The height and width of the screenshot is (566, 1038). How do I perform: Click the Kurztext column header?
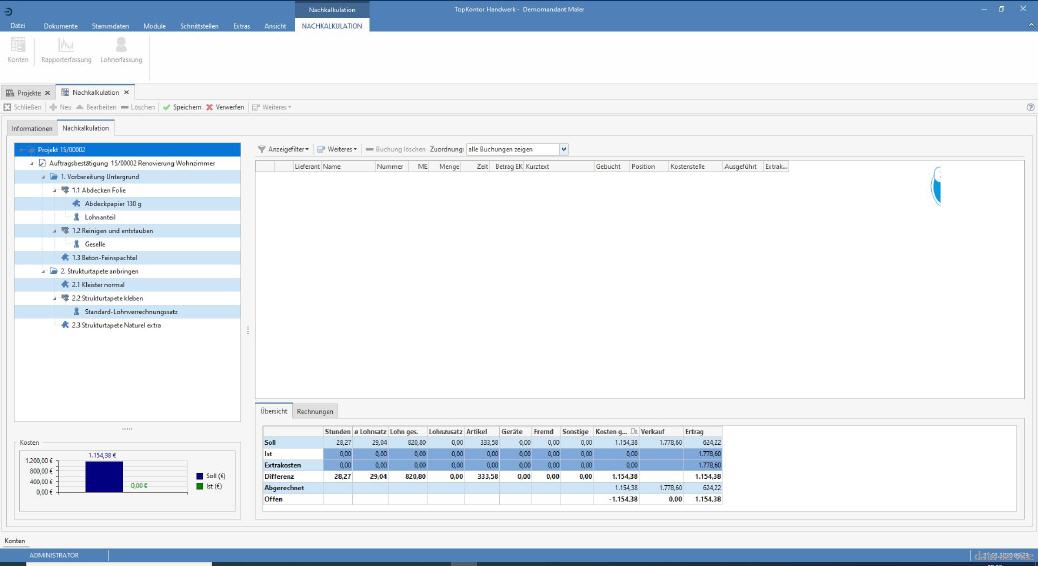point(557,167)
